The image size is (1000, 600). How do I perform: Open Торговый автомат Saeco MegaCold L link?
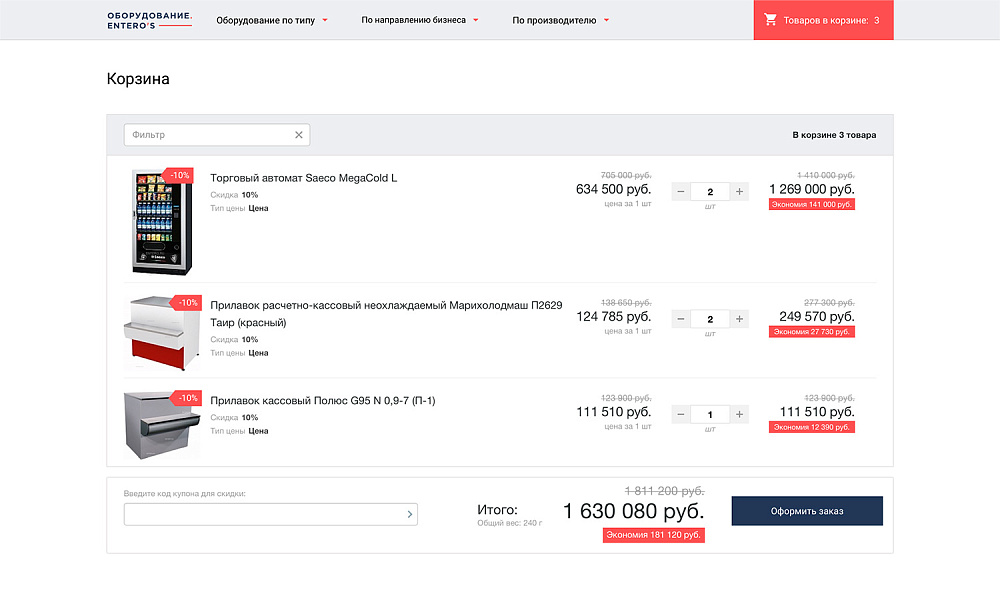point(303,178)
